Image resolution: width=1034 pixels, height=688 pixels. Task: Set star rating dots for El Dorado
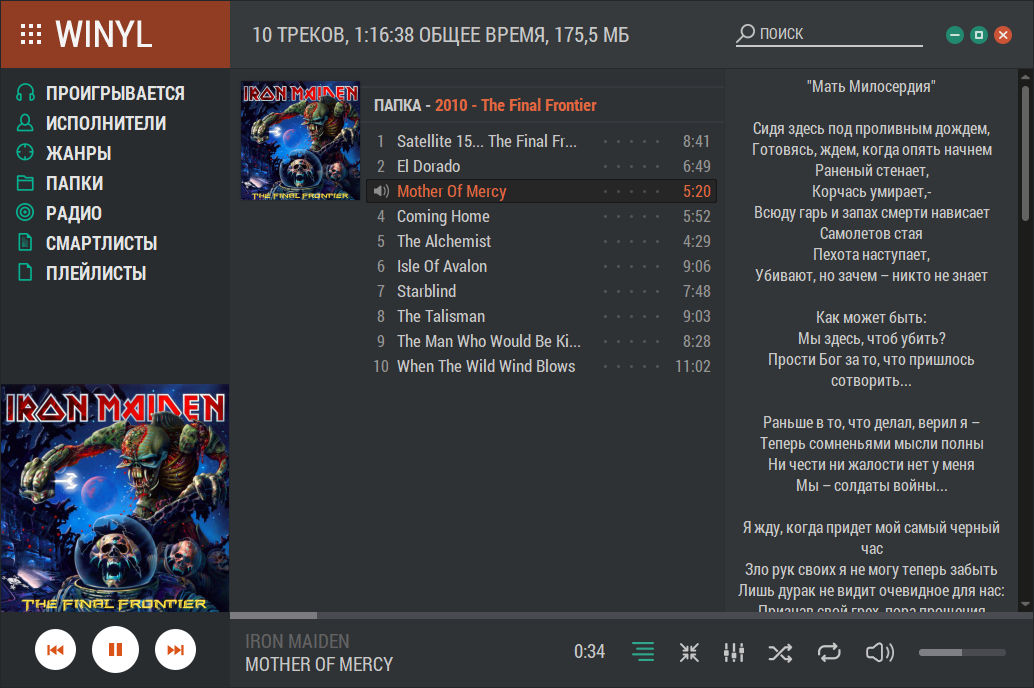[631, 166]
